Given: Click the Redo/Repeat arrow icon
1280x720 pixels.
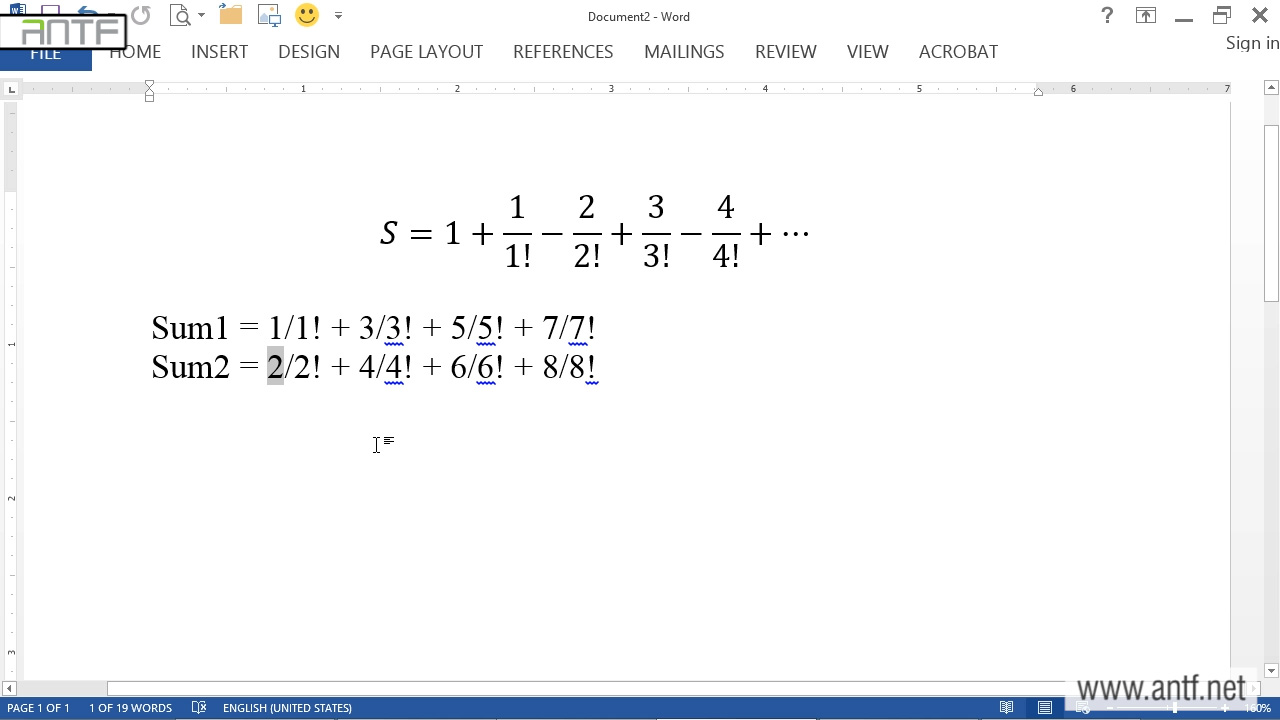Looking at the screenshot, I should [141, 16].
